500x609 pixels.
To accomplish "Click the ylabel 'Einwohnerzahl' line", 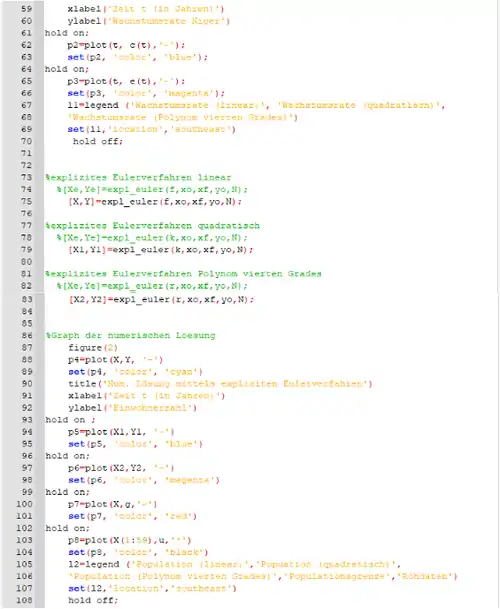I will coord(132,408).
